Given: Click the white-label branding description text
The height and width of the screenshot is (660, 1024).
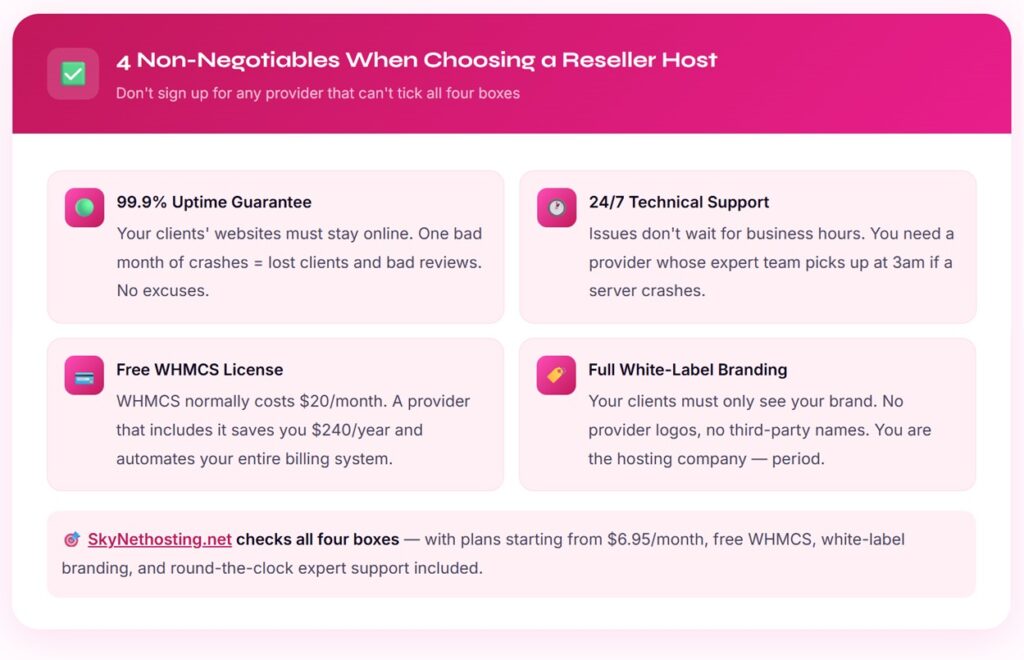Looking at the screenshot, I should pyautogui.click(x=745, y=430).
